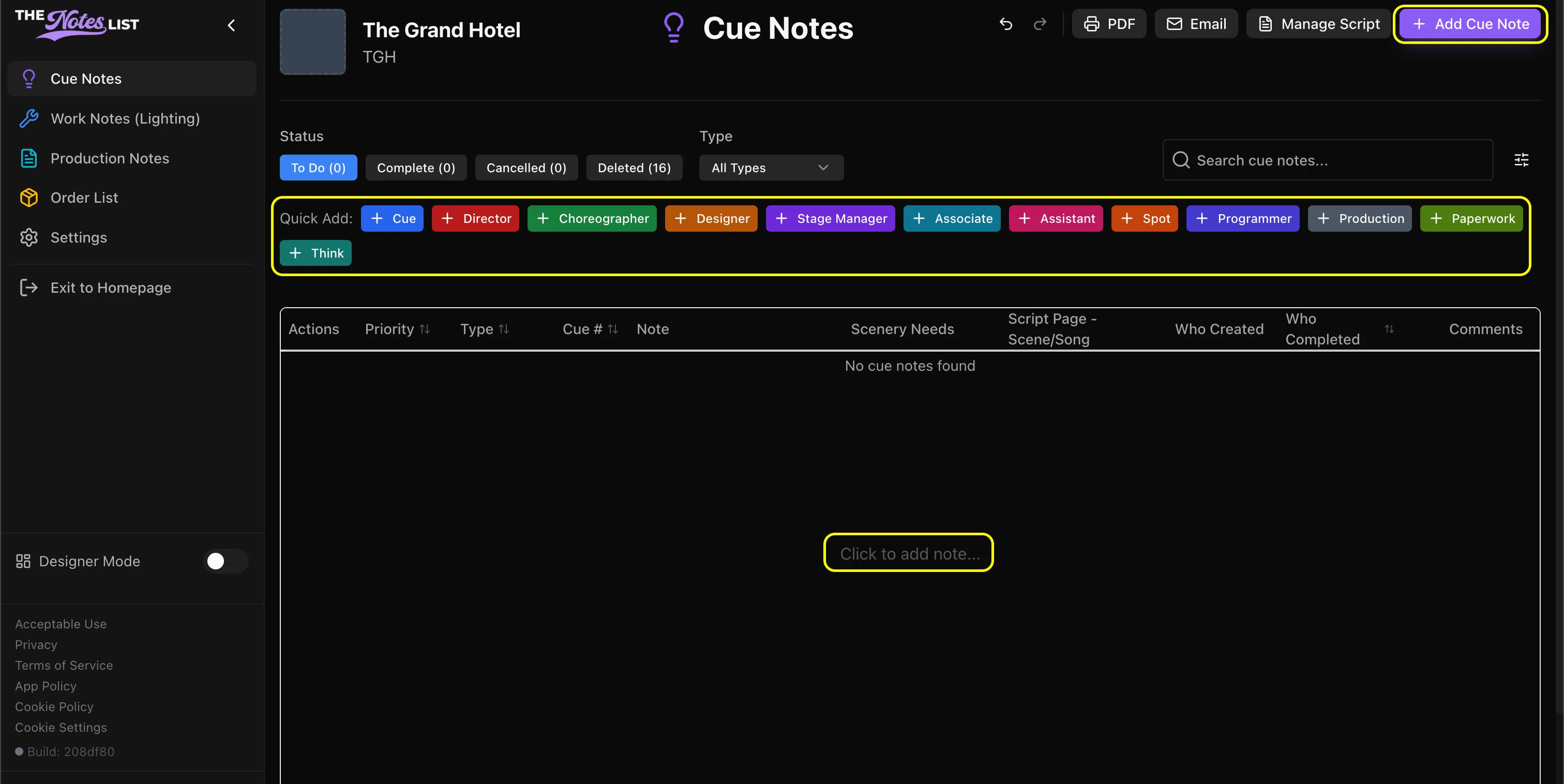Open Order List in sidebar
1564x784 pixels.
[x=132, y=198]
